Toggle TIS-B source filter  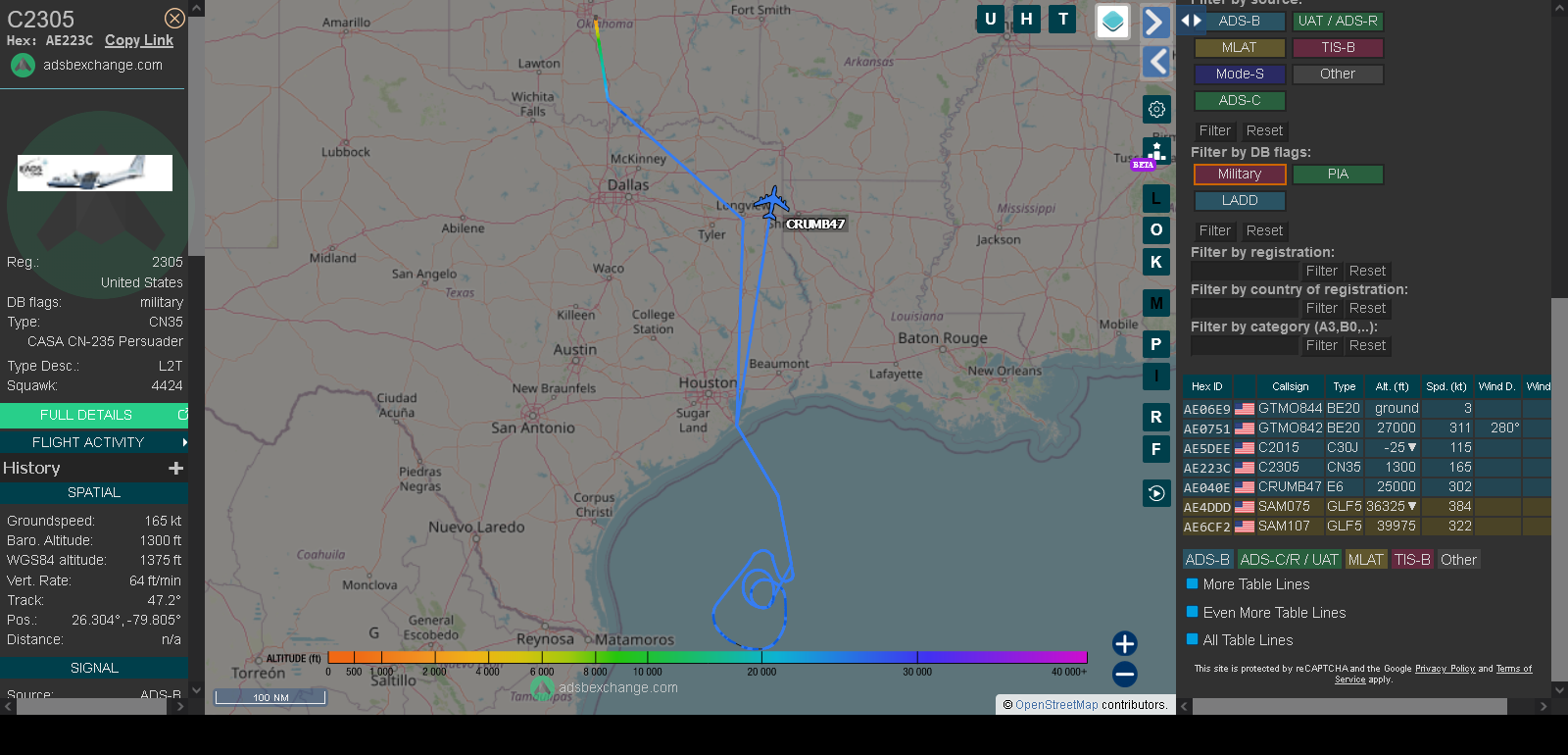[x=1338, y=47]
